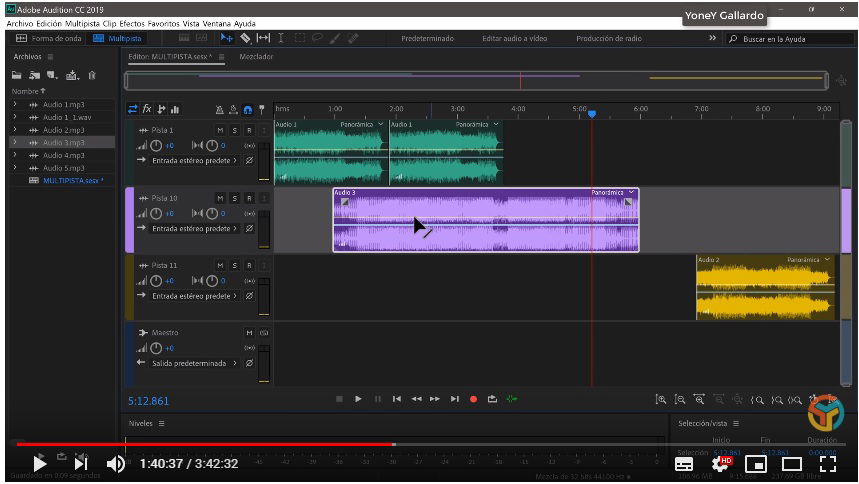Zoom in time icon
Image resolution: width=859 pixels, height=484 pixels.
(699, 400)
